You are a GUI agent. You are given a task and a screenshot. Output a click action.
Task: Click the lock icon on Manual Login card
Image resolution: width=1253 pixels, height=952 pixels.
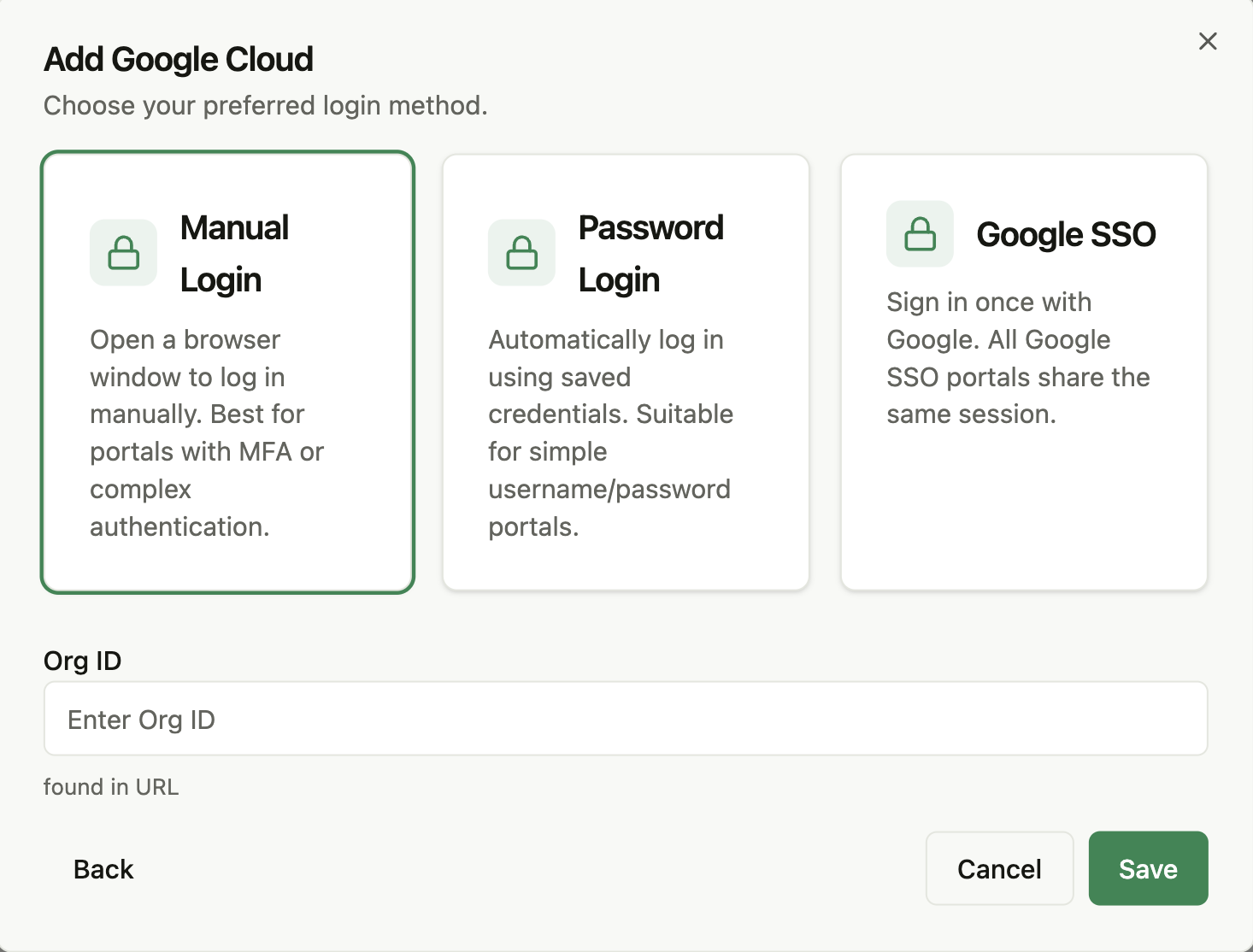pos(124,253)
